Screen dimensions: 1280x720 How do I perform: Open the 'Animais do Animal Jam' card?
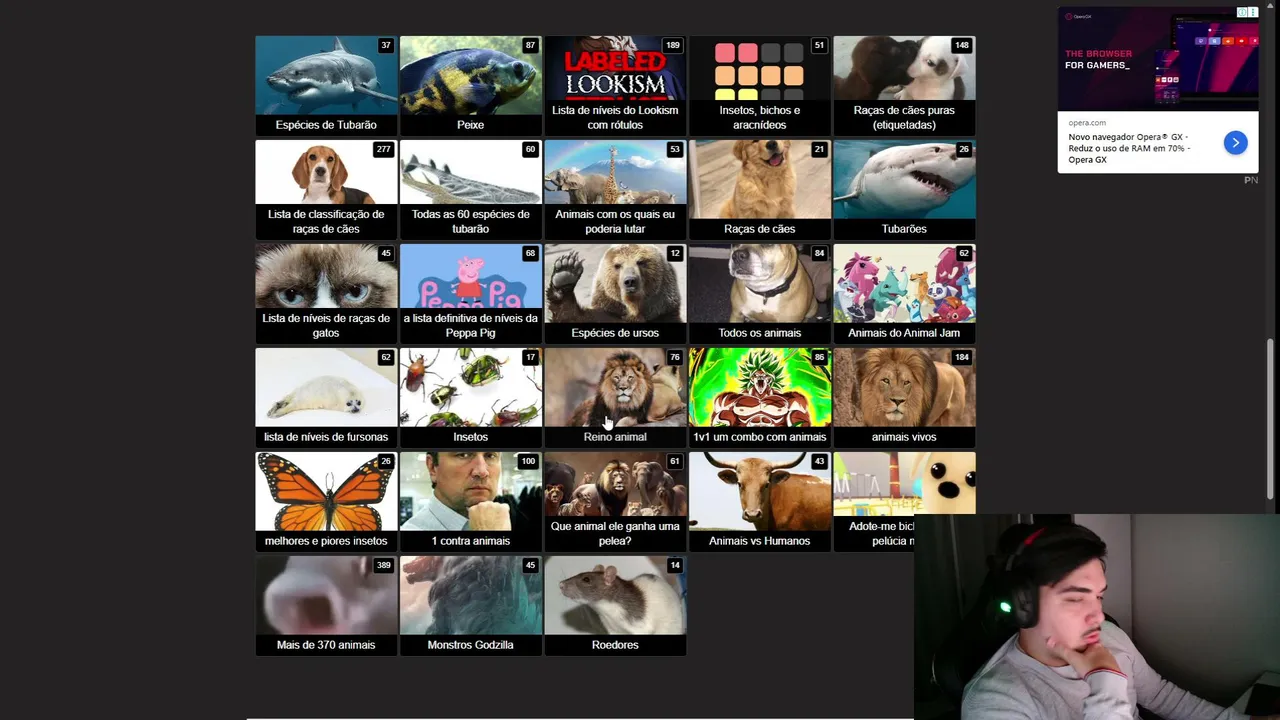[904, 293]
